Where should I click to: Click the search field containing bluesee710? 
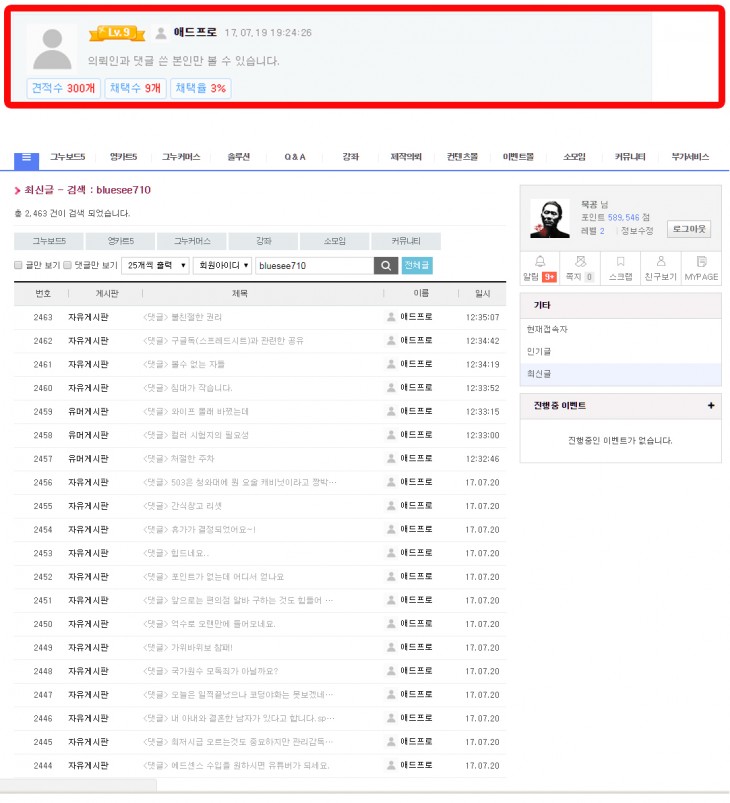[313, 265]
